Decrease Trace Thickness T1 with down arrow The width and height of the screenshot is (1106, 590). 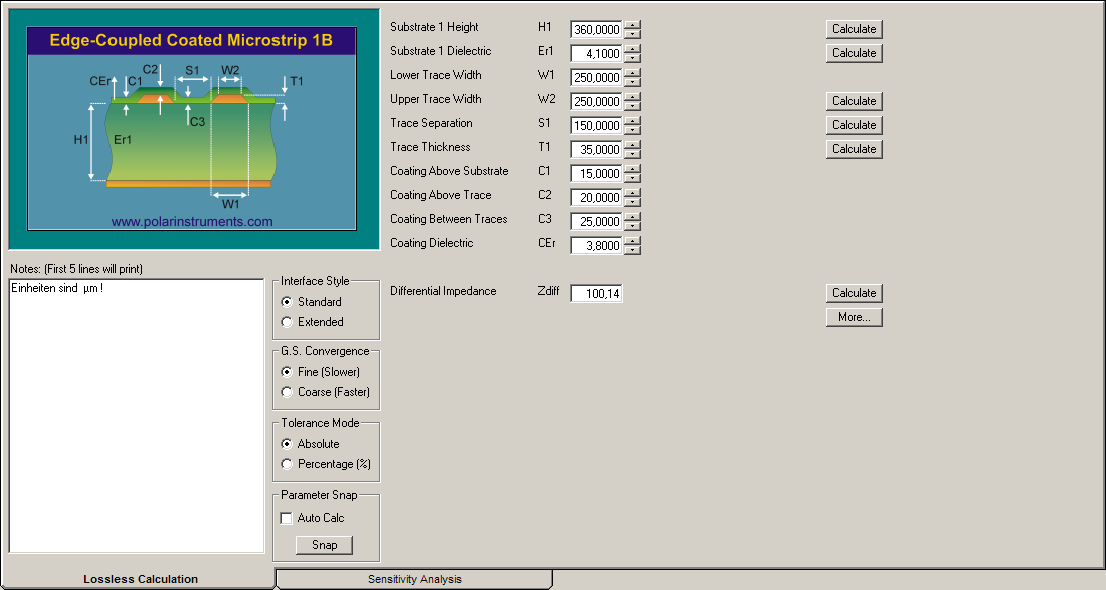(x=633, y=154)
